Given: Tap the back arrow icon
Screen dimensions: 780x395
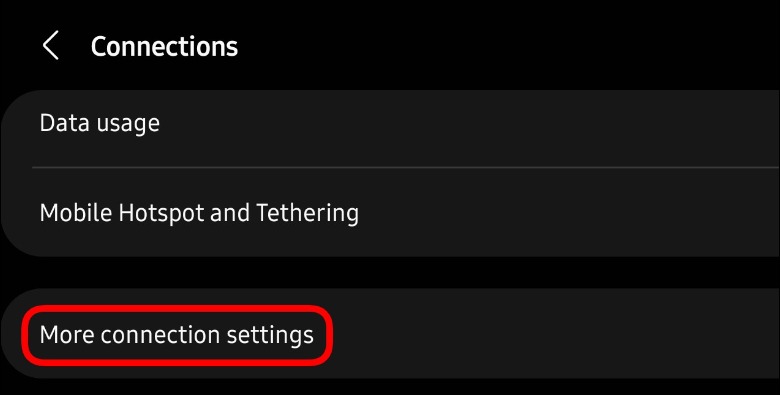Looking at the screenshot, I should [x=50, y=45].
